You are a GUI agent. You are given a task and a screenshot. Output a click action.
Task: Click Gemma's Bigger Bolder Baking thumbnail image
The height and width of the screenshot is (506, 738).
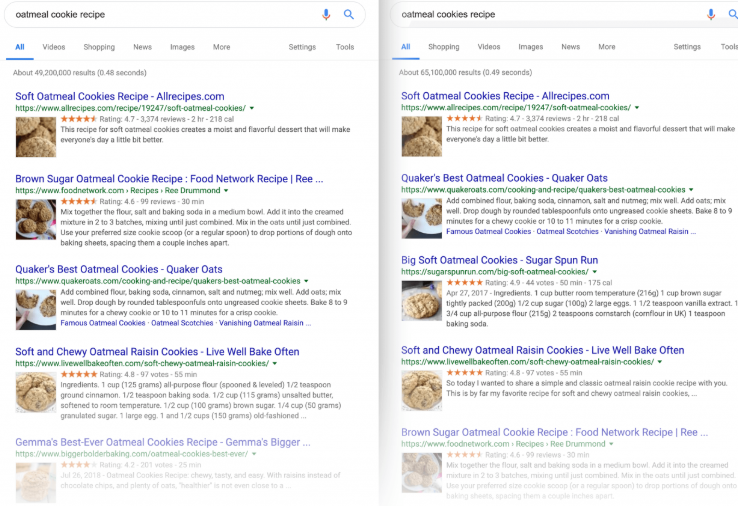tap(36, 482)
